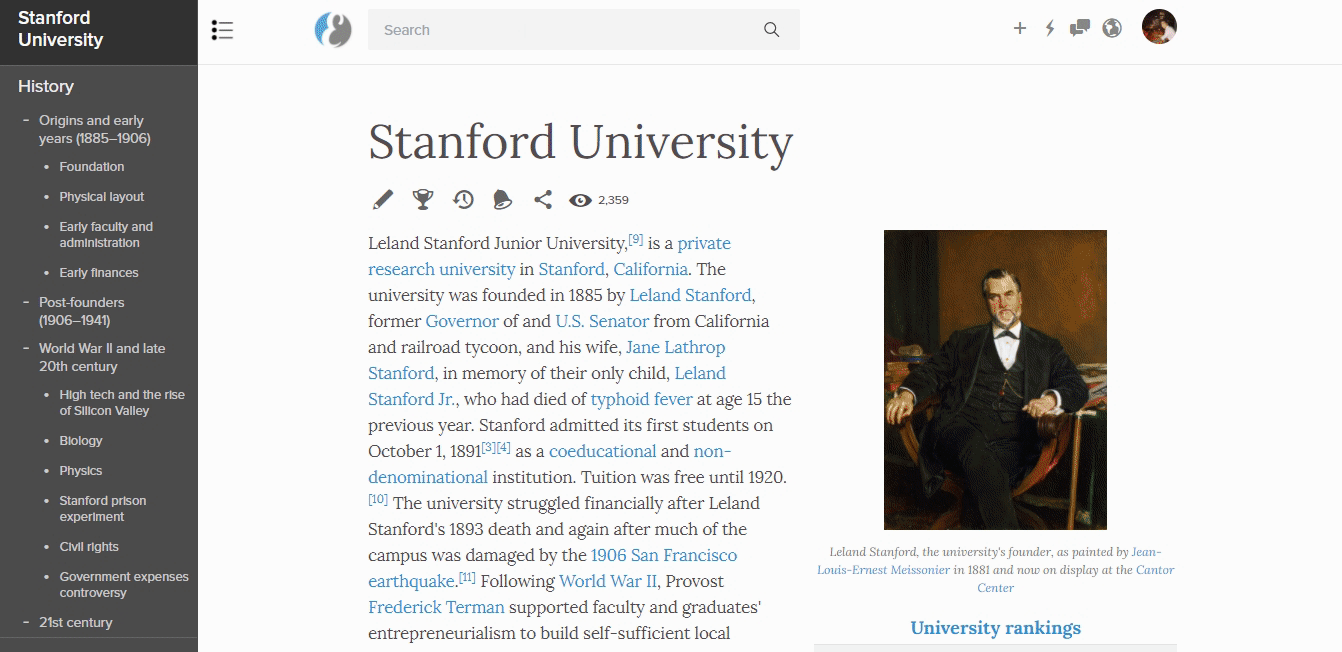
Task: Click the pencil edit icon under the title
Action: 383,200
